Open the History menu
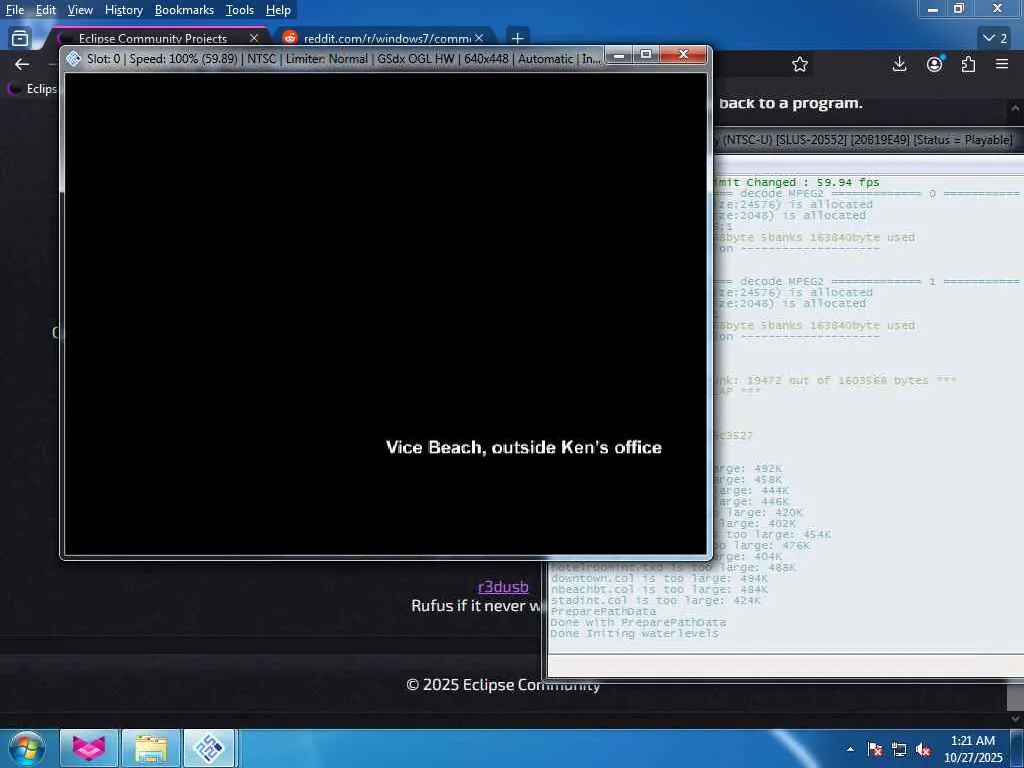The height and width of the screenshot is (768, 1024). pos(123,10)
